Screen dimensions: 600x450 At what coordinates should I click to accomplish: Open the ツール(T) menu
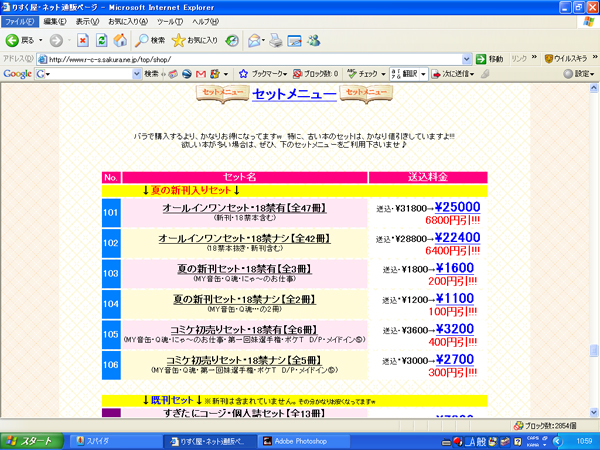(170, 22)
